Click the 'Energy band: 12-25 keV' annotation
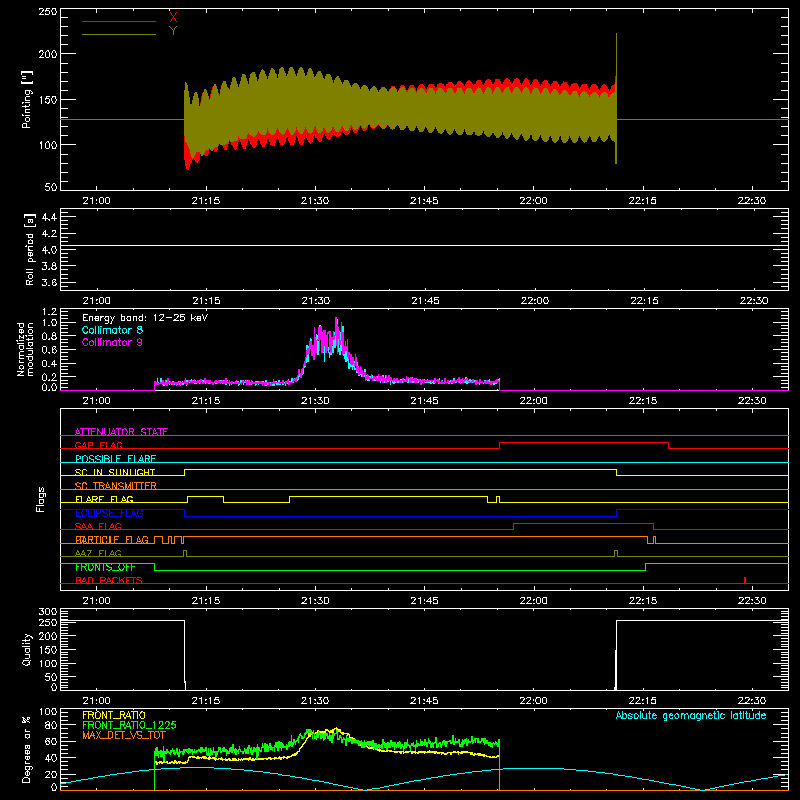 [145, 318]
